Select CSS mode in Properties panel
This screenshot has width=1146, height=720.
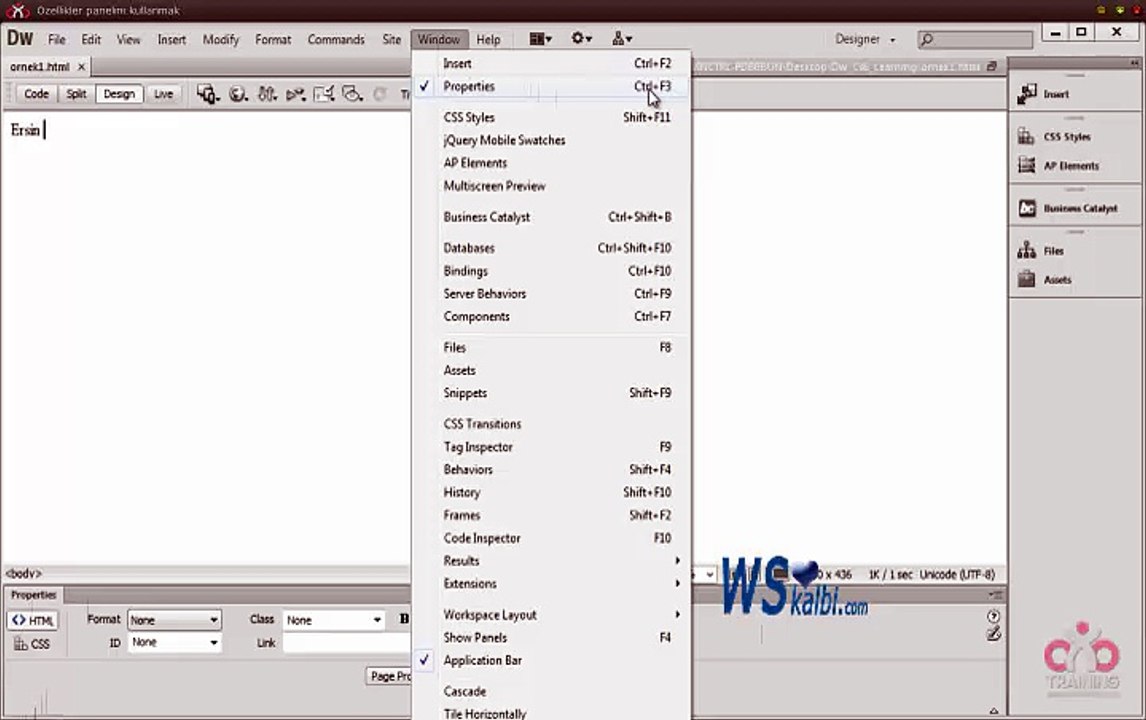(x=33, y=643)
